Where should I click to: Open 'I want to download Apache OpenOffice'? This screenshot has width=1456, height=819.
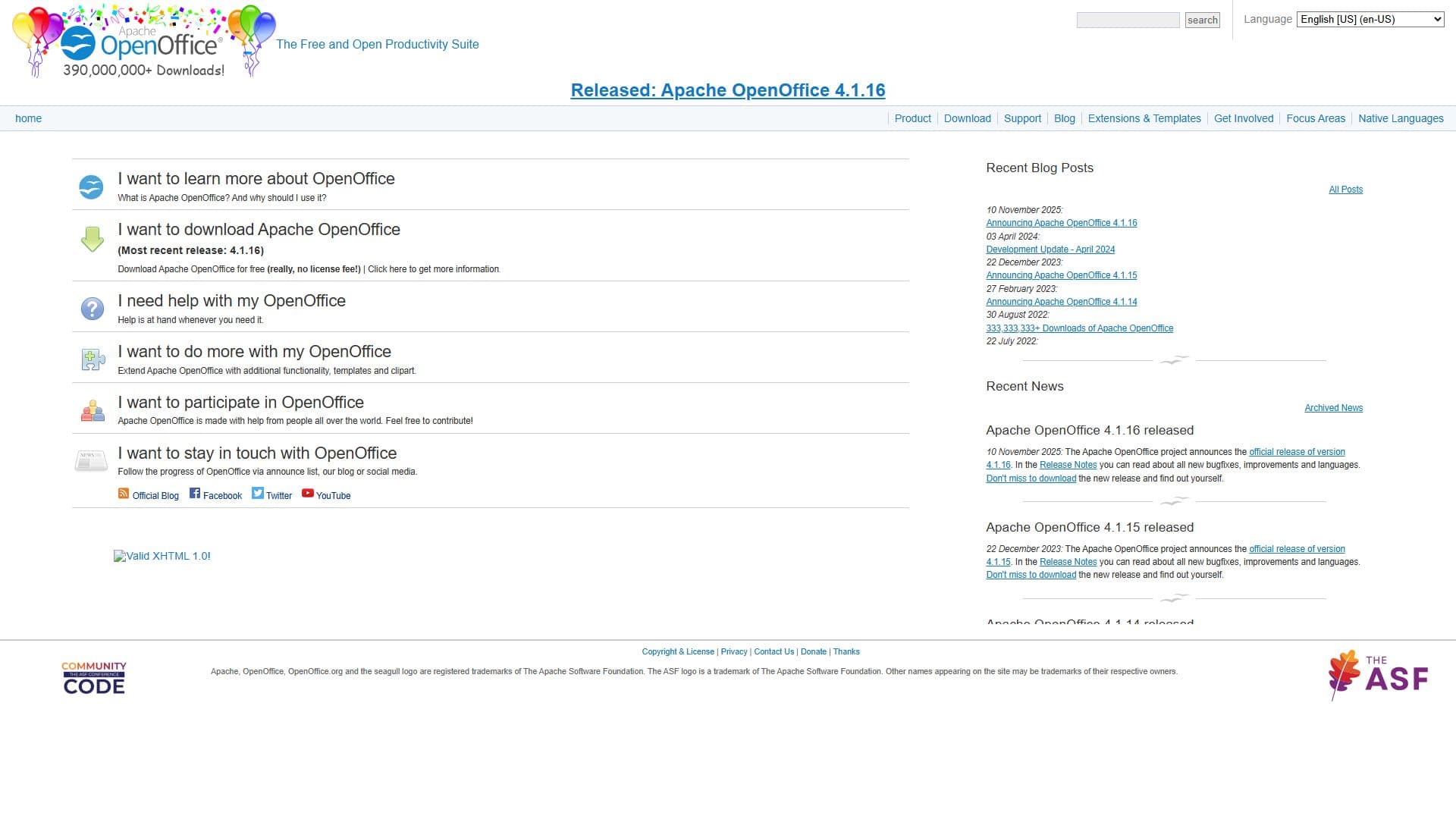(259, 229)
